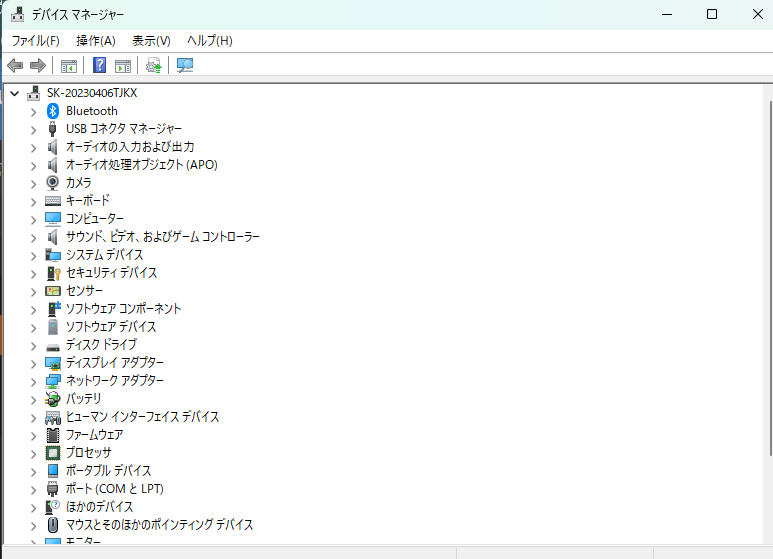Expand the Bluetooth category
The image size is (773, 559).
tap(33, 112)
